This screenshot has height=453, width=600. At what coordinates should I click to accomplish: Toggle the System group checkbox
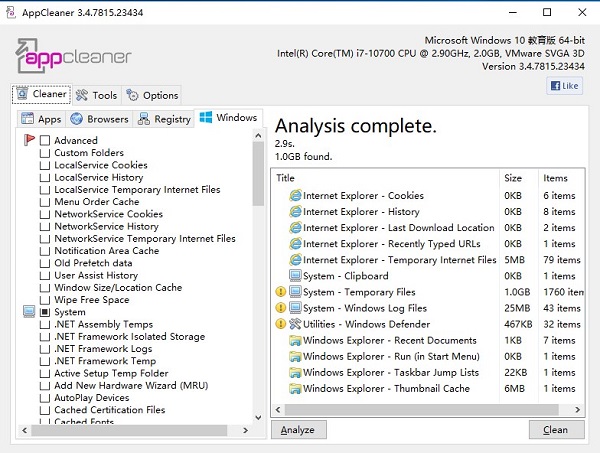click(x=45, y=312)
